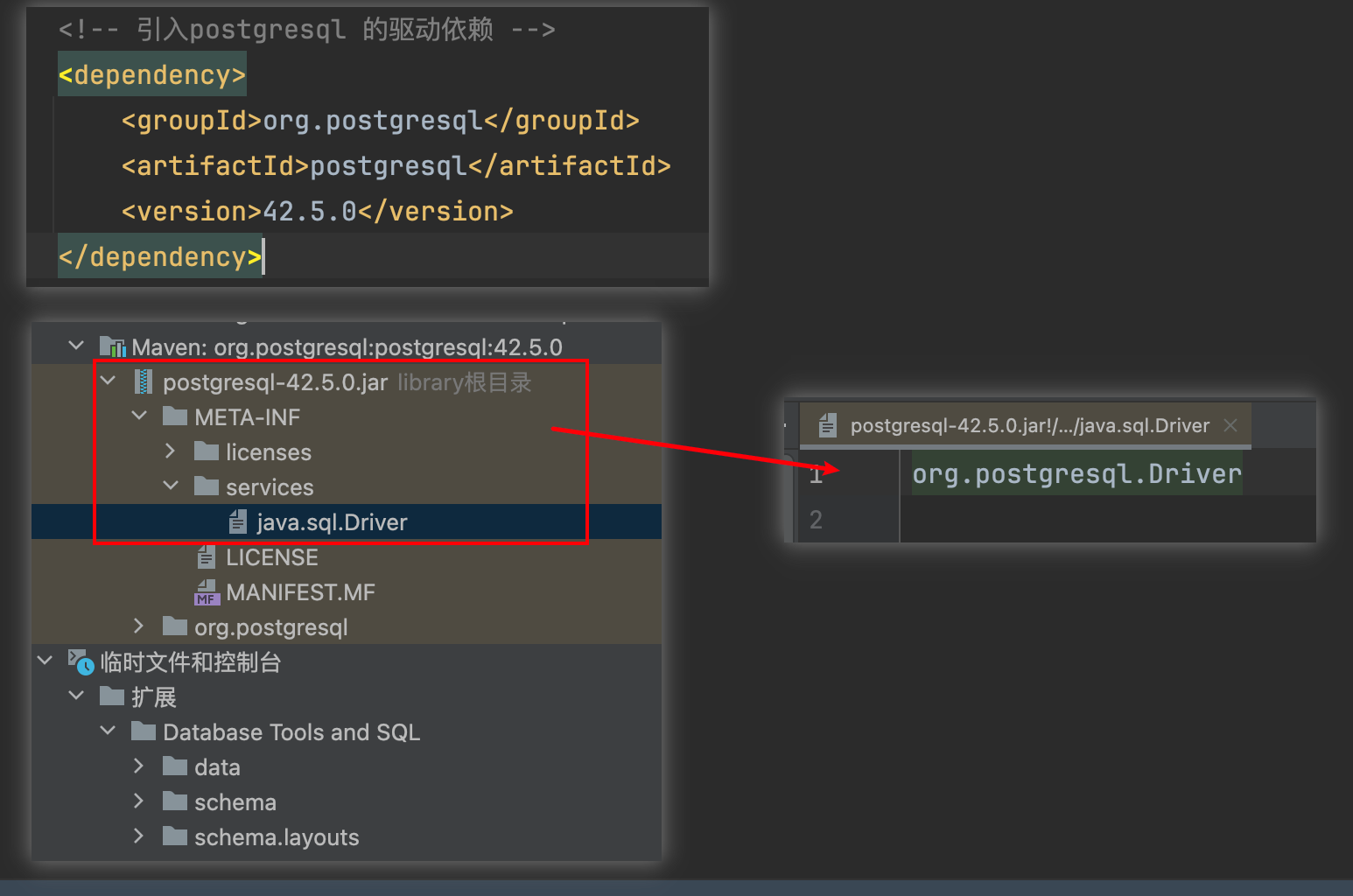
Task: Select the services folder label
Action: point(270,487)
